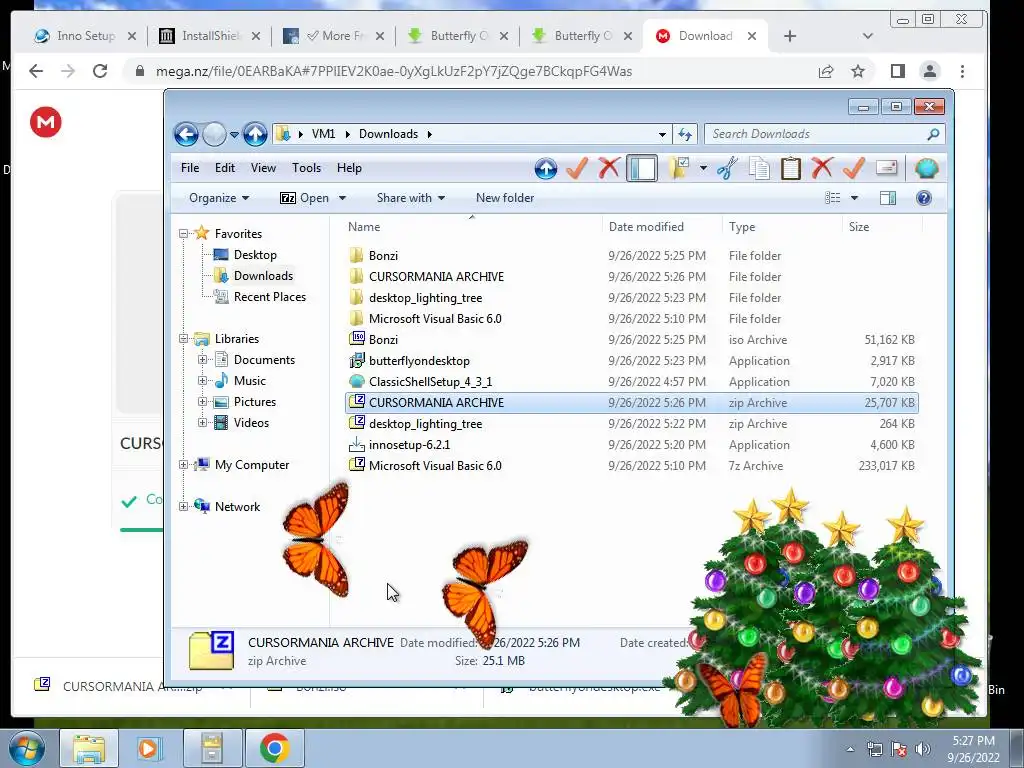Toggle the navigation pane toolbar button

(x=642, y=168)
